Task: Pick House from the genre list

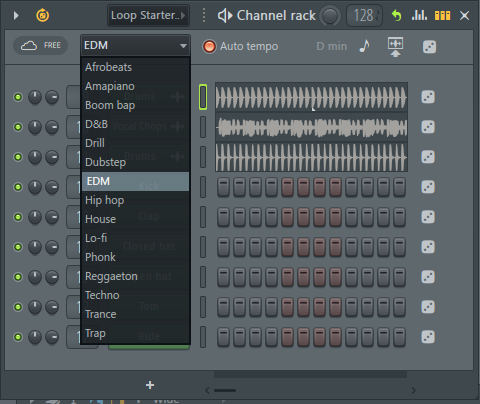Action: click(136, 219)
